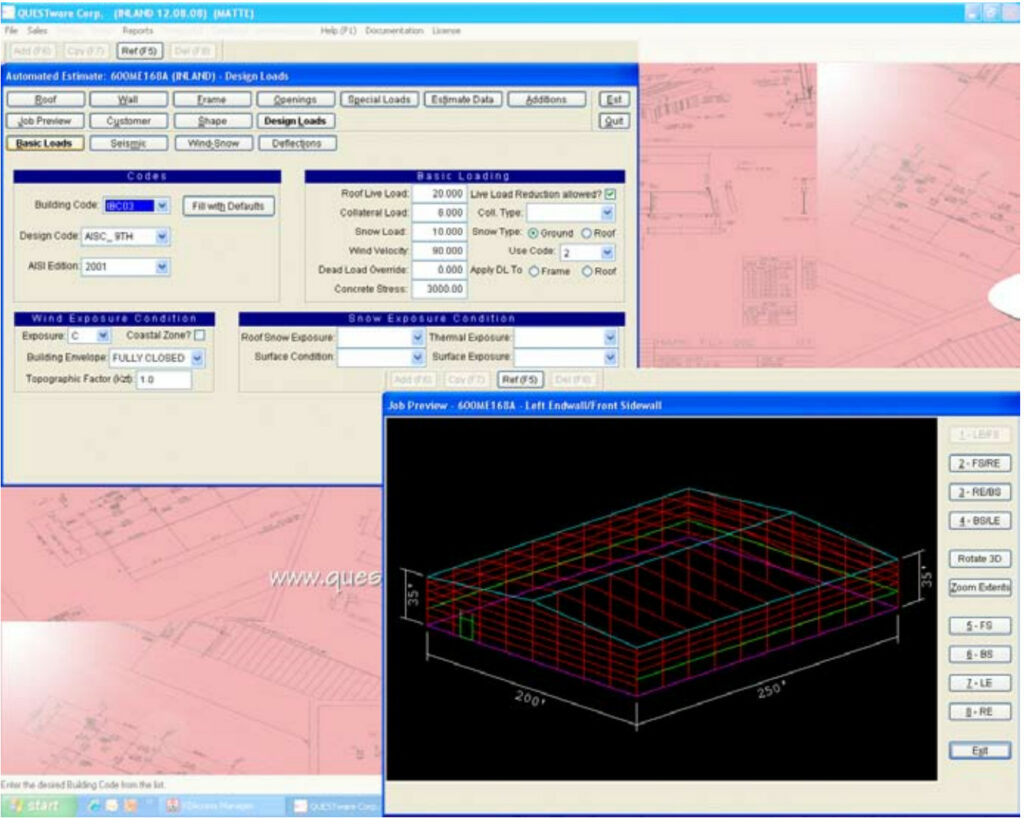Screen dimensions: 1024x818
Task: Expand the Building Envelope dropdown
Action: (197, 358)
